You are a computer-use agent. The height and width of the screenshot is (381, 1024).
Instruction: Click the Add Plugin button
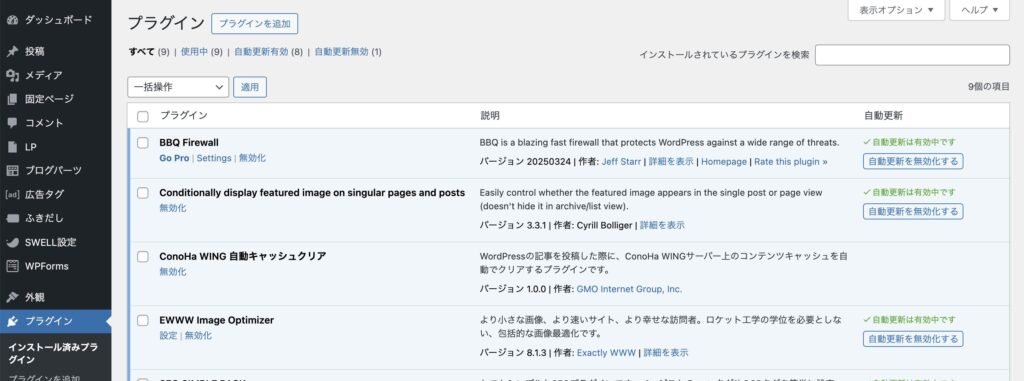[255, 24]
